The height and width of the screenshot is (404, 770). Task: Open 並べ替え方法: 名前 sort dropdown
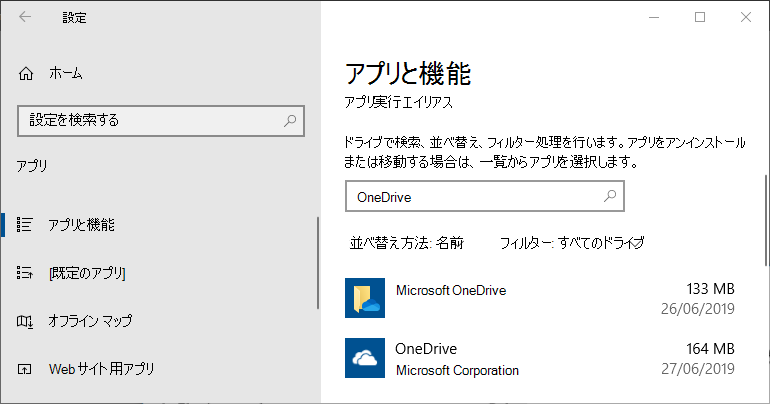click(x=406, y=243)
